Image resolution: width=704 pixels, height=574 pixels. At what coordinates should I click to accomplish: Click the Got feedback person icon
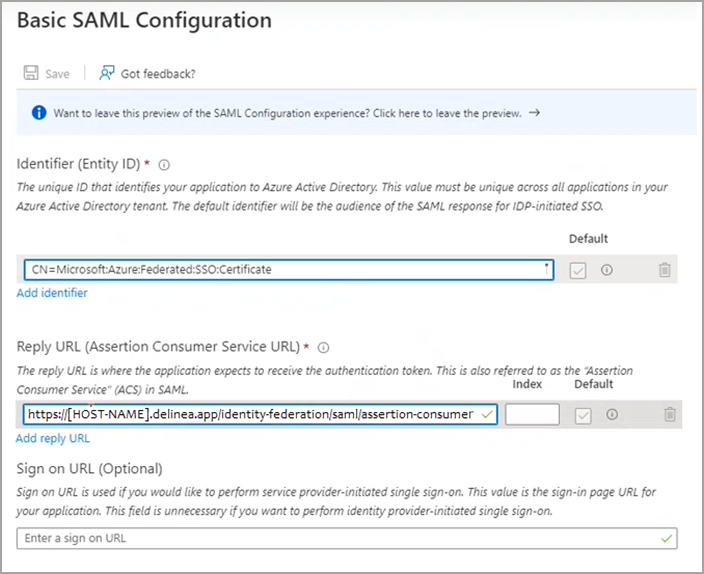tap(107, 74)
